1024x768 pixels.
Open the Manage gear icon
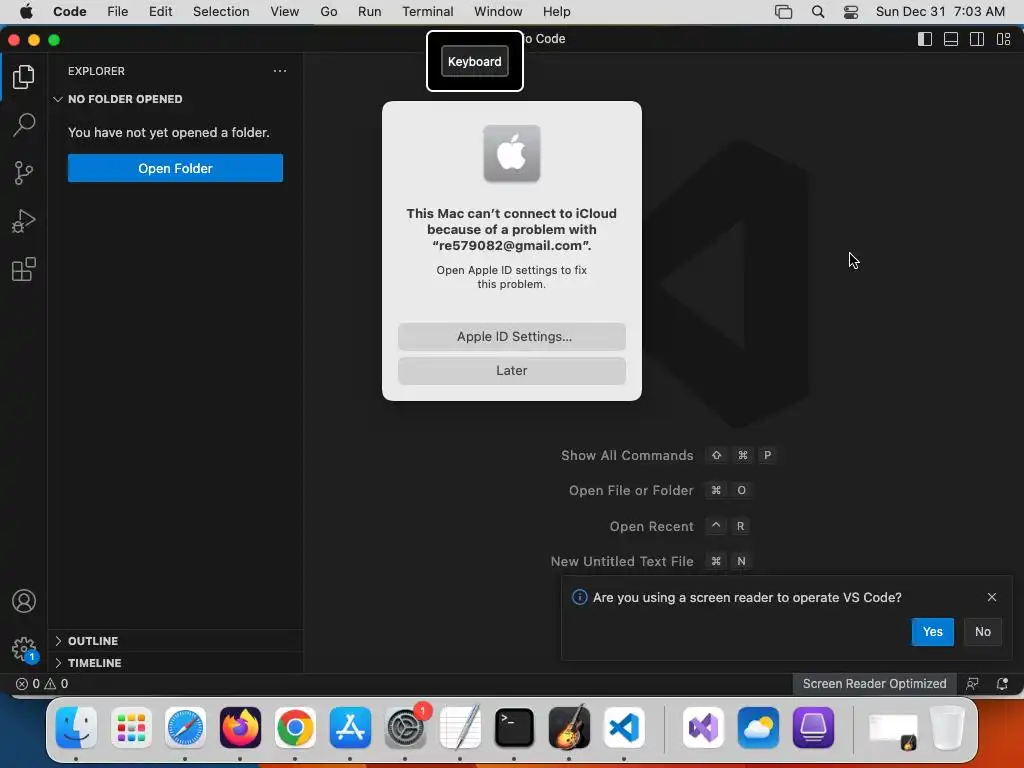tap(24, 649)
